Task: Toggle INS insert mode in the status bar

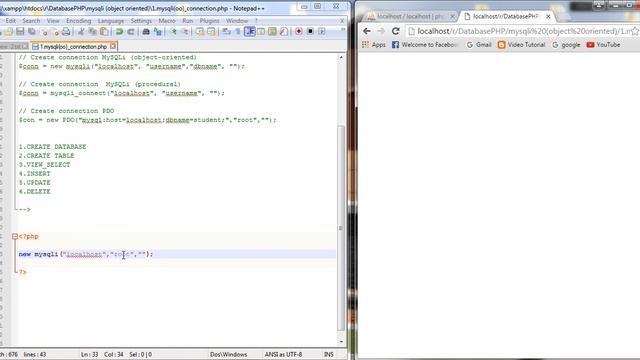Action: [x=329, y=354]
